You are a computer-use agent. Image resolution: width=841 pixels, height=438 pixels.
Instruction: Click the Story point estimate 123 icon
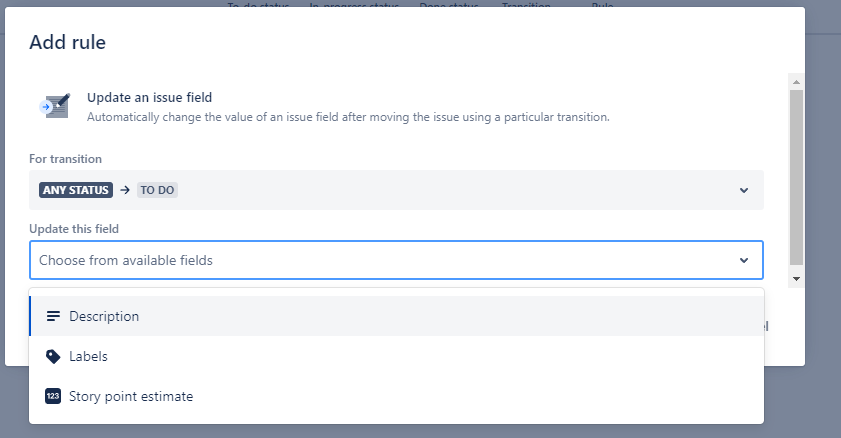[53, 396]
